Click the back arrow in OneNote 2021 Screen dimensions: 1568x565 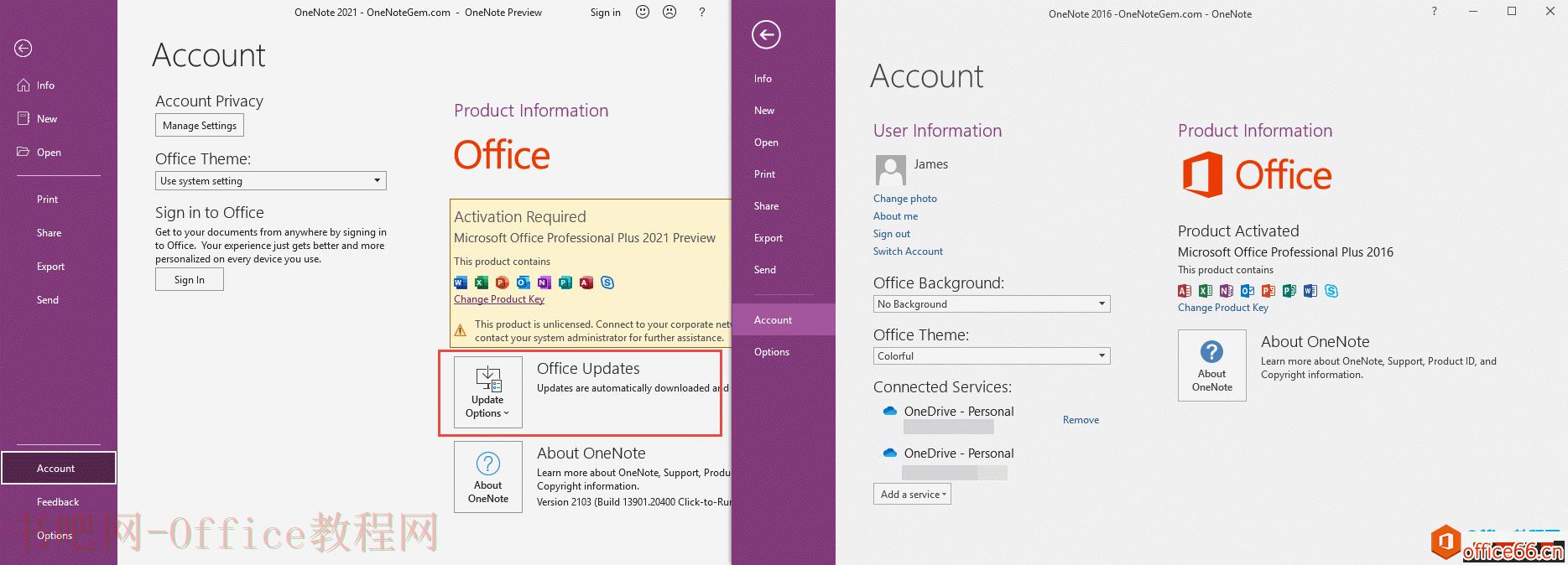tap(23, 49)
